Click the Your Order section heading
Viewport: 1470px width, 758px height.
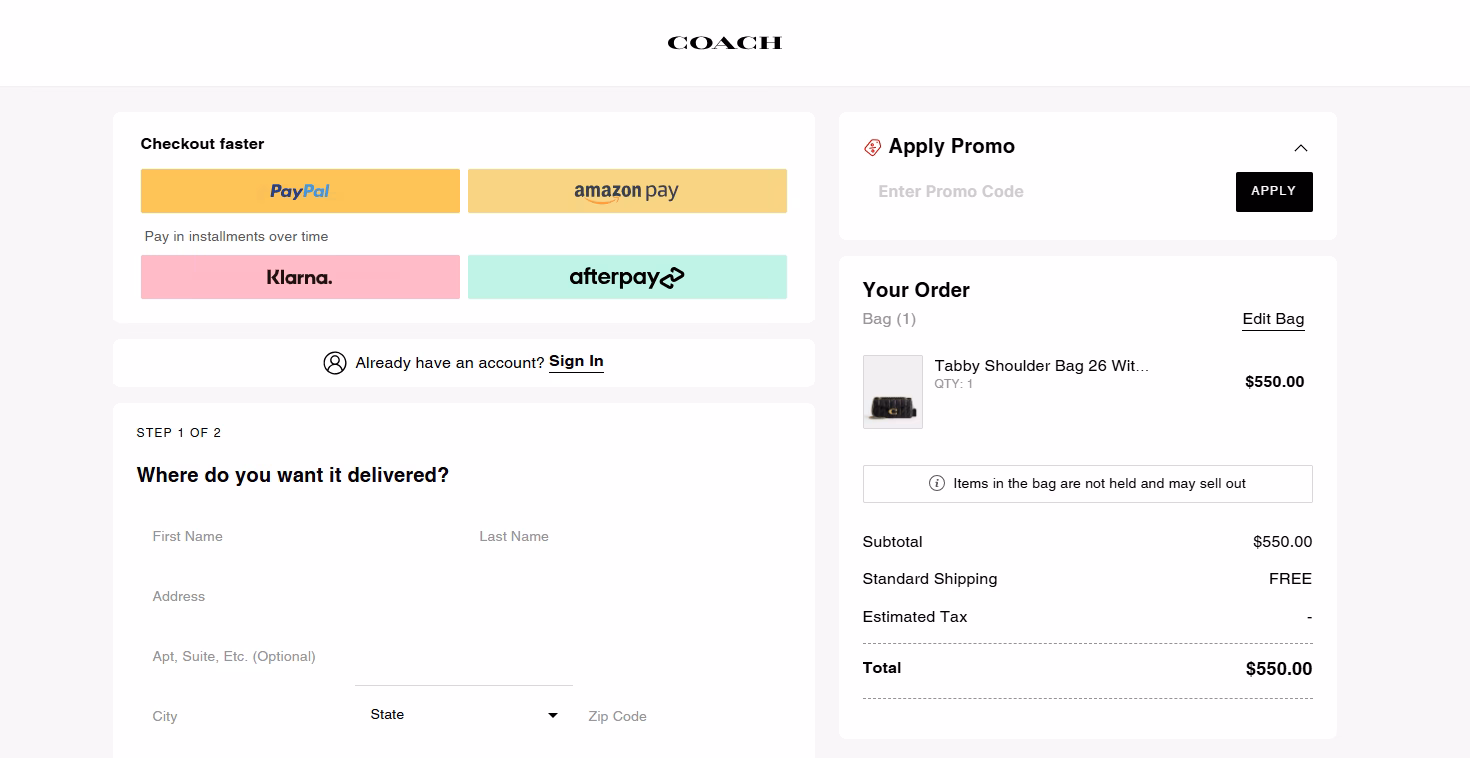(915, 290)
